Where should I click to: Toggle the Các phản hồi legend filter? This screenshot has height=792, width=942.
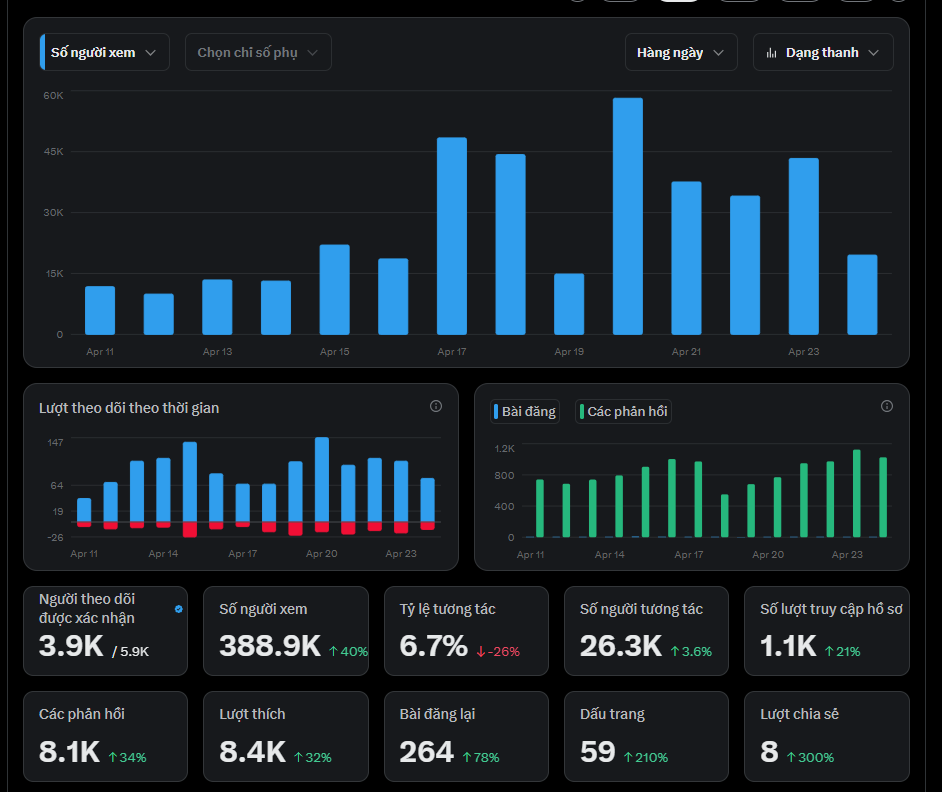tap(623, 412)
